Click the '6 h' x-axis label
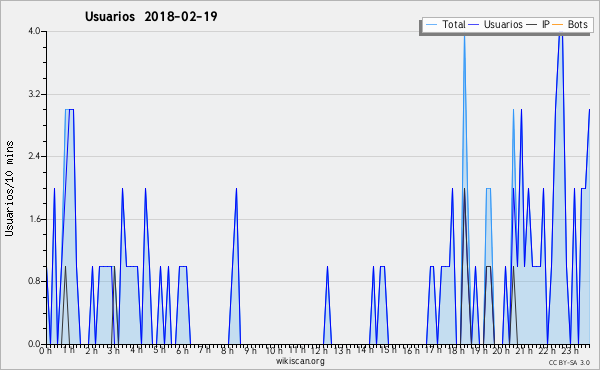Image resolution: width=600 pixels, height=370 pixels. 182,350
